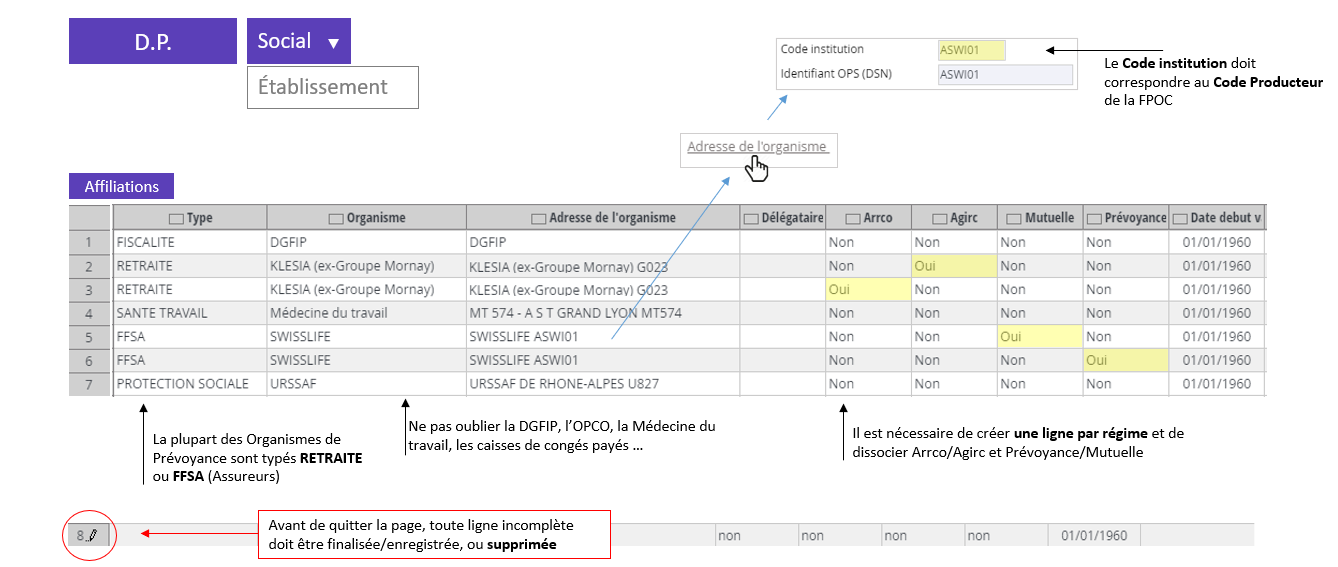This screenshot has height=567, width=1338.
Task: Click RETRAITE type cell in row 2
Action: pyautogui.click(x=190, y=266)
